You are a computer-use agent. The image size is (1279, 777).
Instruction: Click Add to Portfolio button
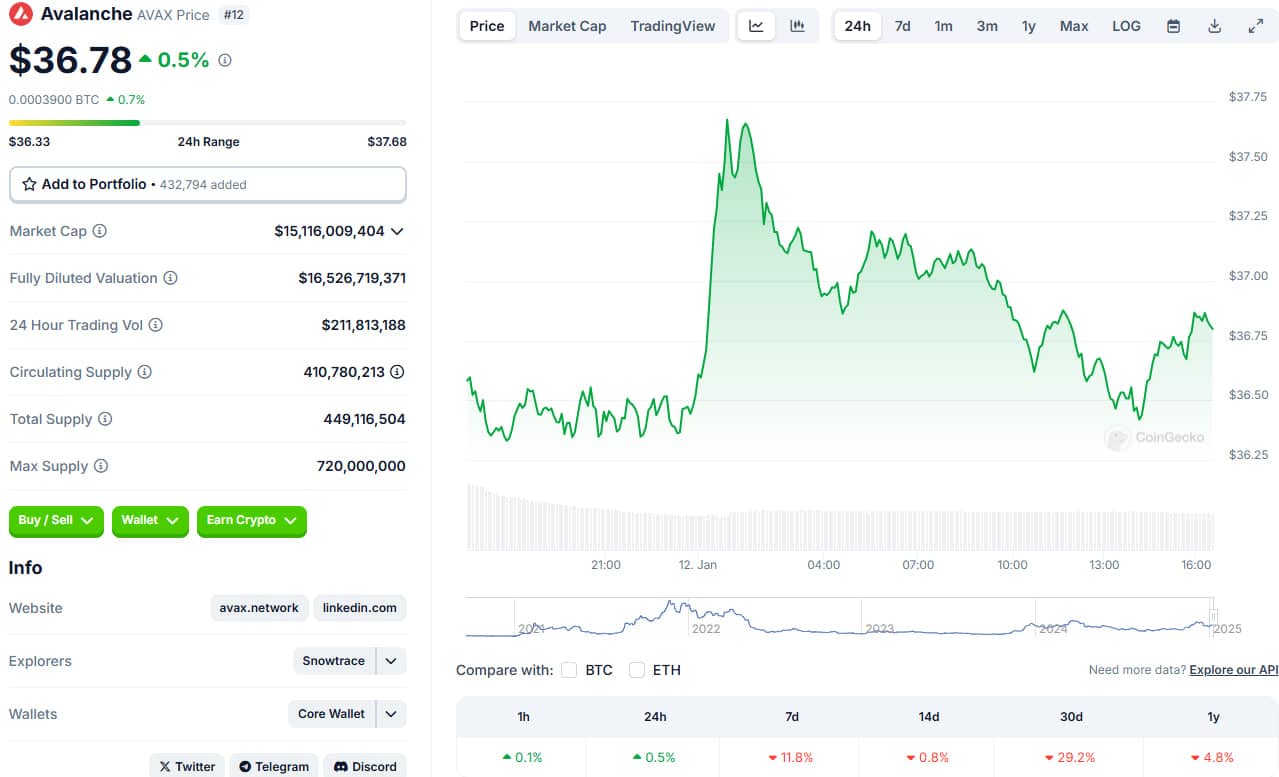(208, 184)
